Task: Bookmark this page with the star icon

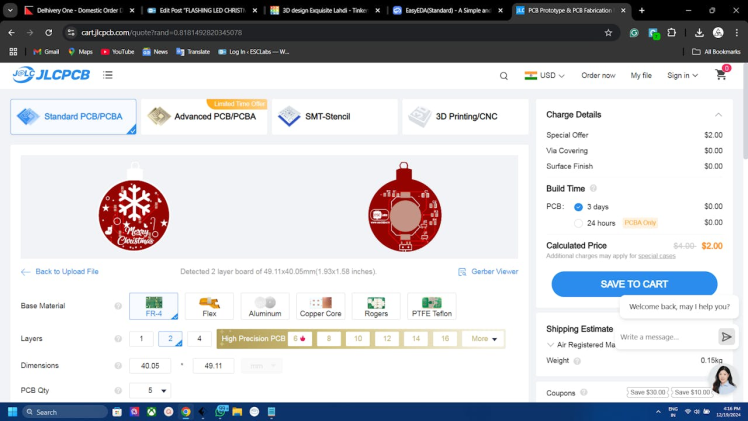Action: click(x=608, y=32)
